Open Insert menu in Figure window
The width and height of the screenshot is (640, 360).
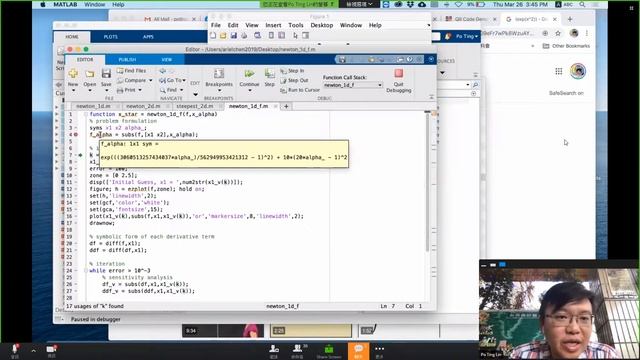[273, 25]
